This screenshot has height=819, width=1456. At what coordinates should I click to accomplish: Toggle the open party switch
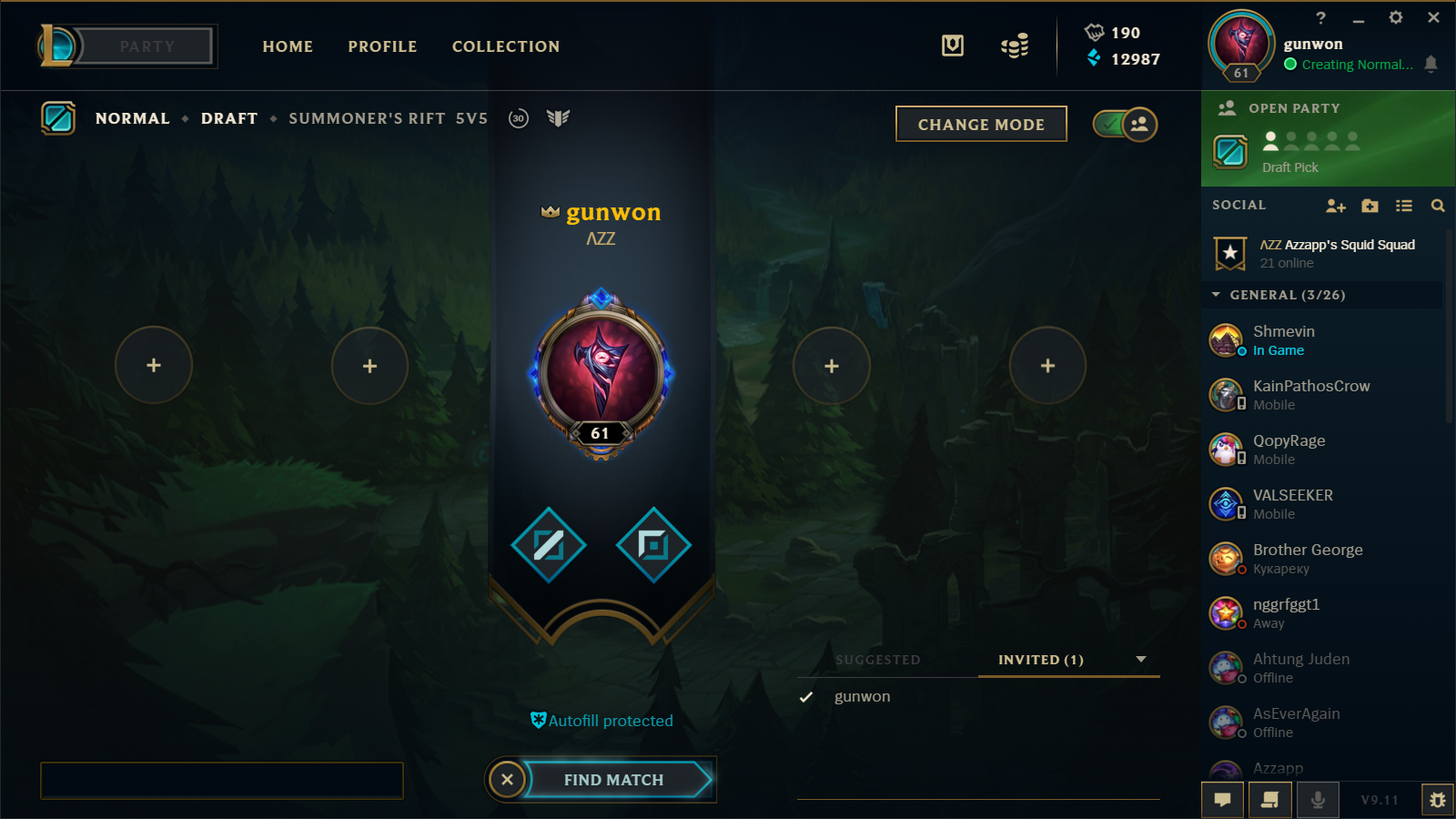pos(1125,125)
